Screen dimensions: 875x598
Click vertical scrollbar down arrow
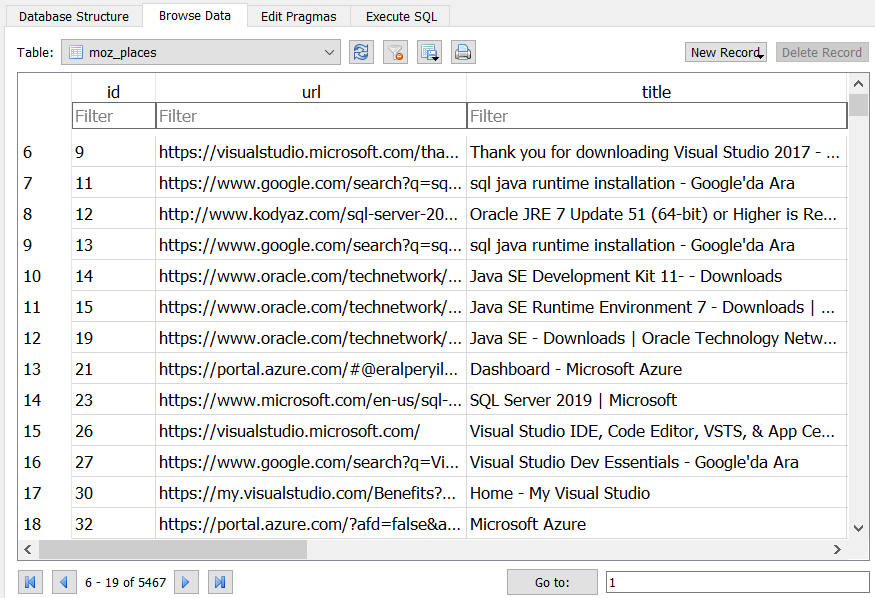858,528
